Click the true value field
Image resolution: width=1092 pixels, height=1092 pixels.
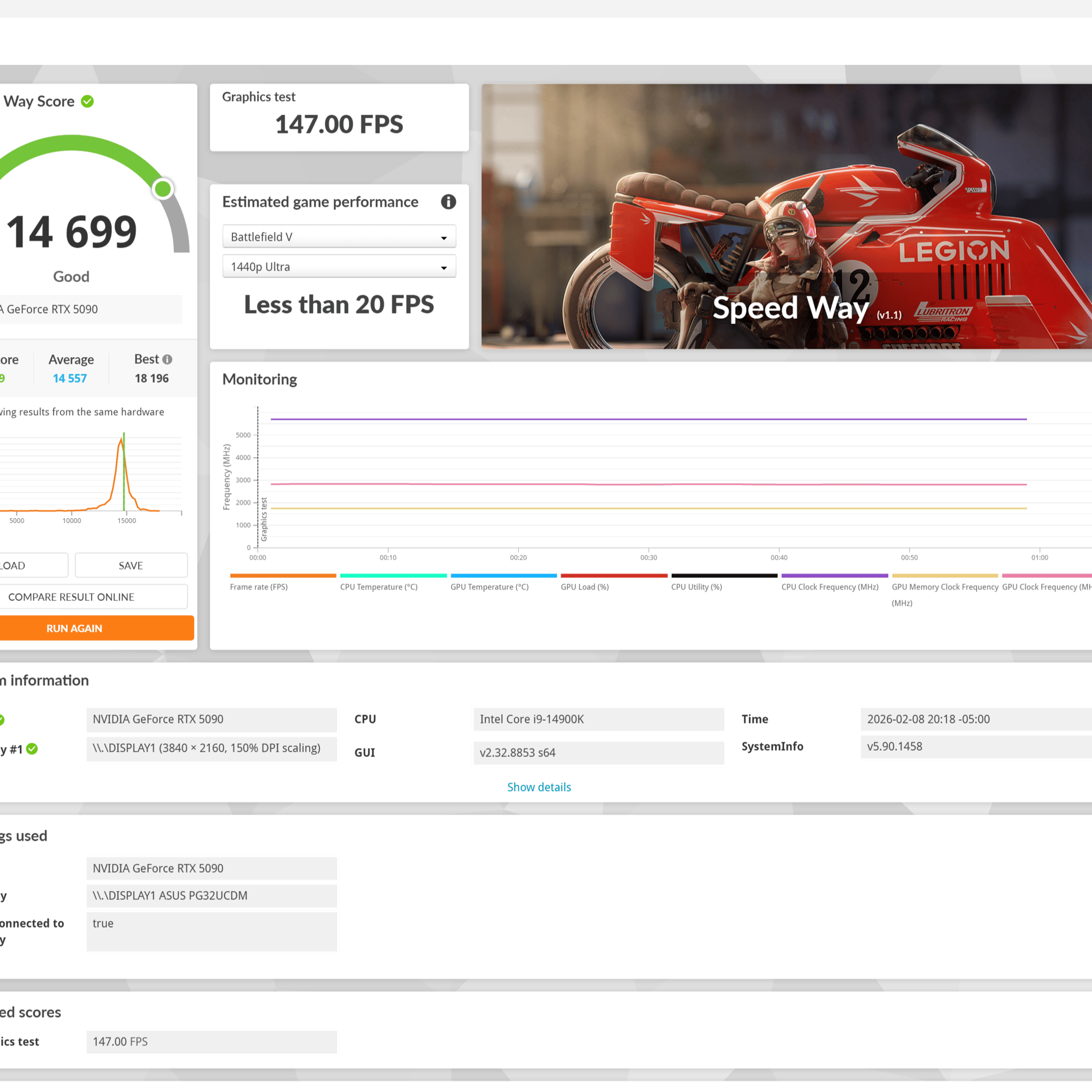[x=211, y=931]
